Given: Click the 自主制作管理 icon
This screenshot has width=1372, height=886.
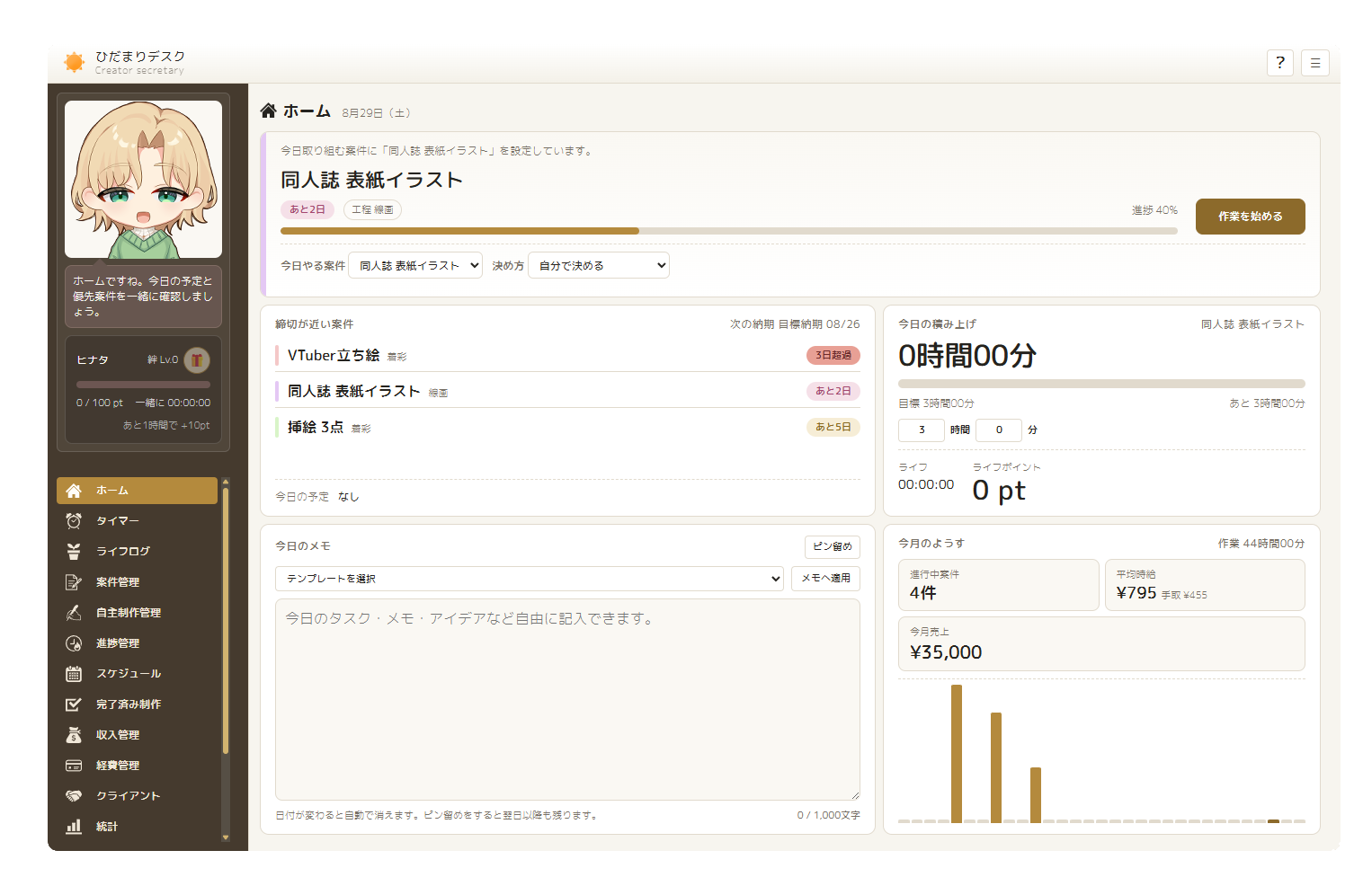Looking at the screenshot, I should [74, 613].
